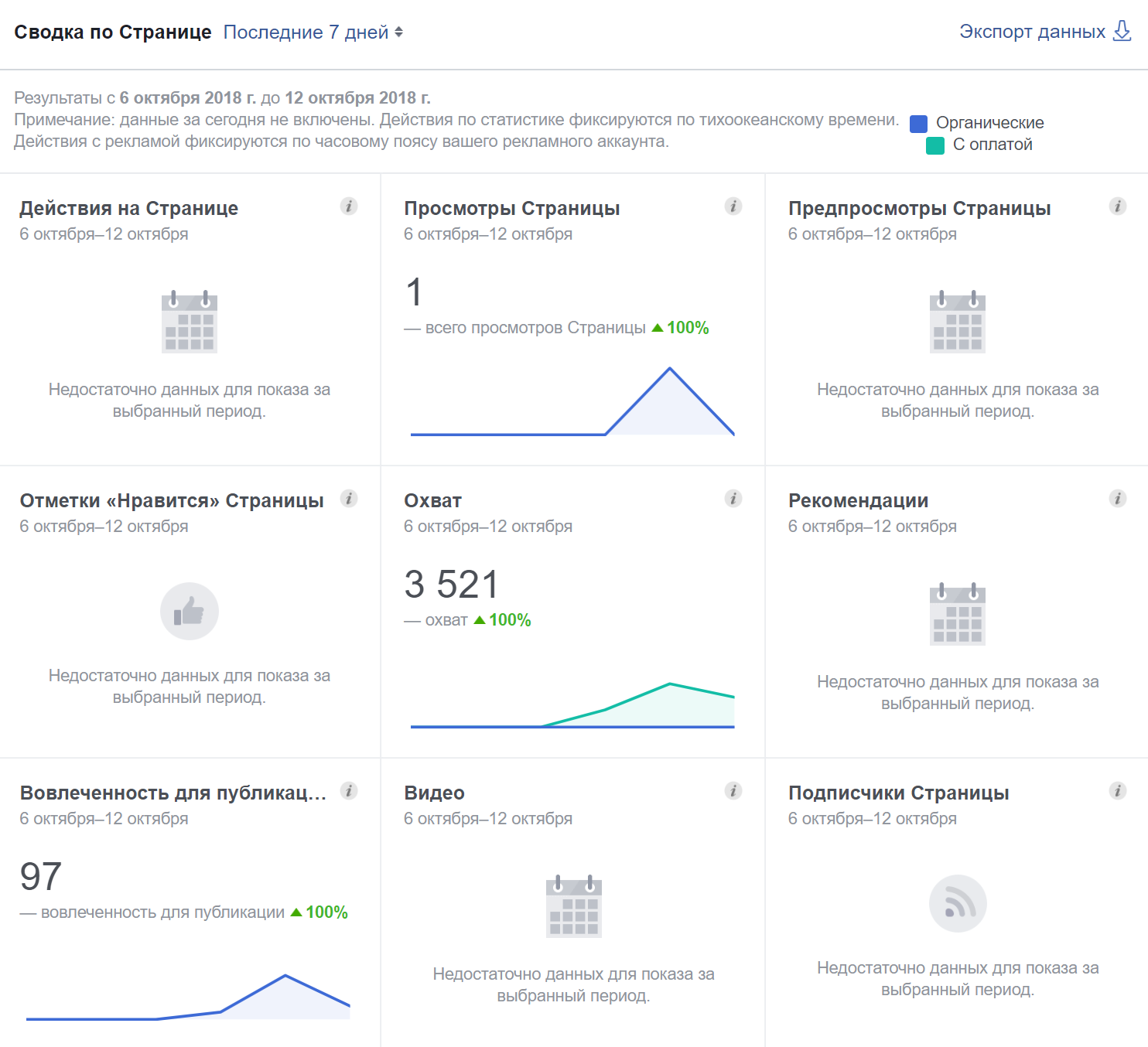
Task: Open the 'Рекомендации' card title
Action: [x=859, y=501]
